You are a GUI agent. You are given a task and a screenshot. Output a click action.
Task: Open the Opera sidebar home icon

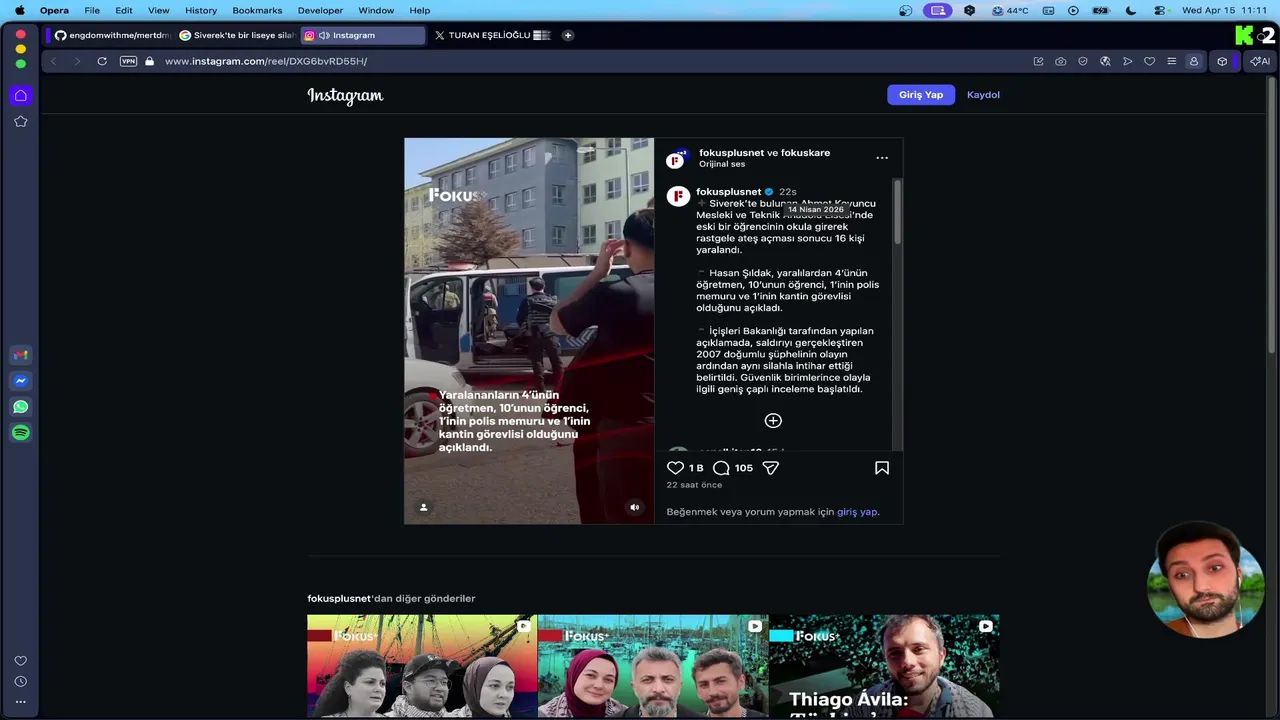[20, 95]
